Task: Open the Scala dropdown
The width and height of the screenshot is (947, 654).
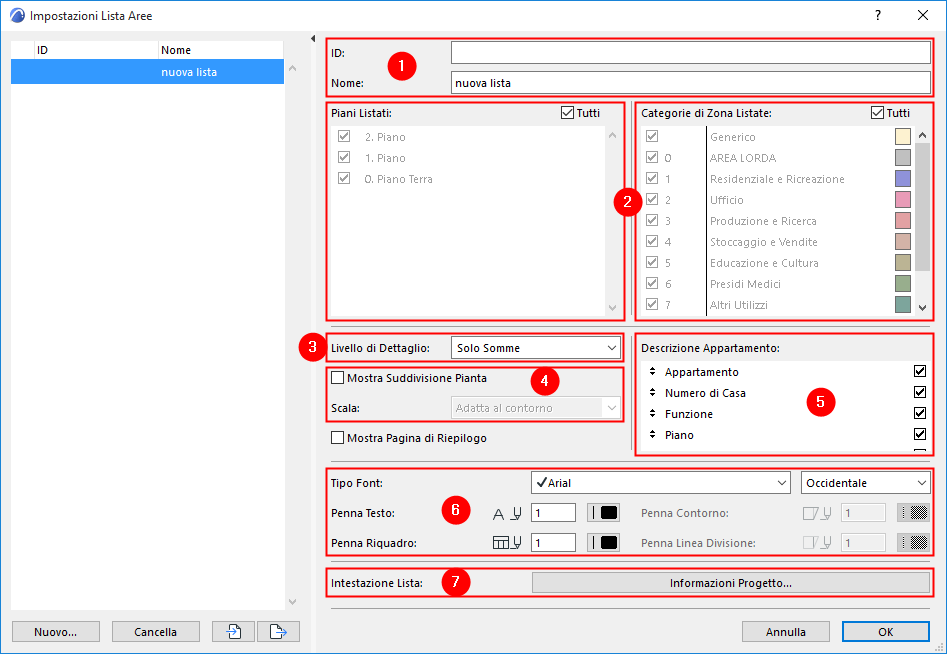Action: [536, 408]
